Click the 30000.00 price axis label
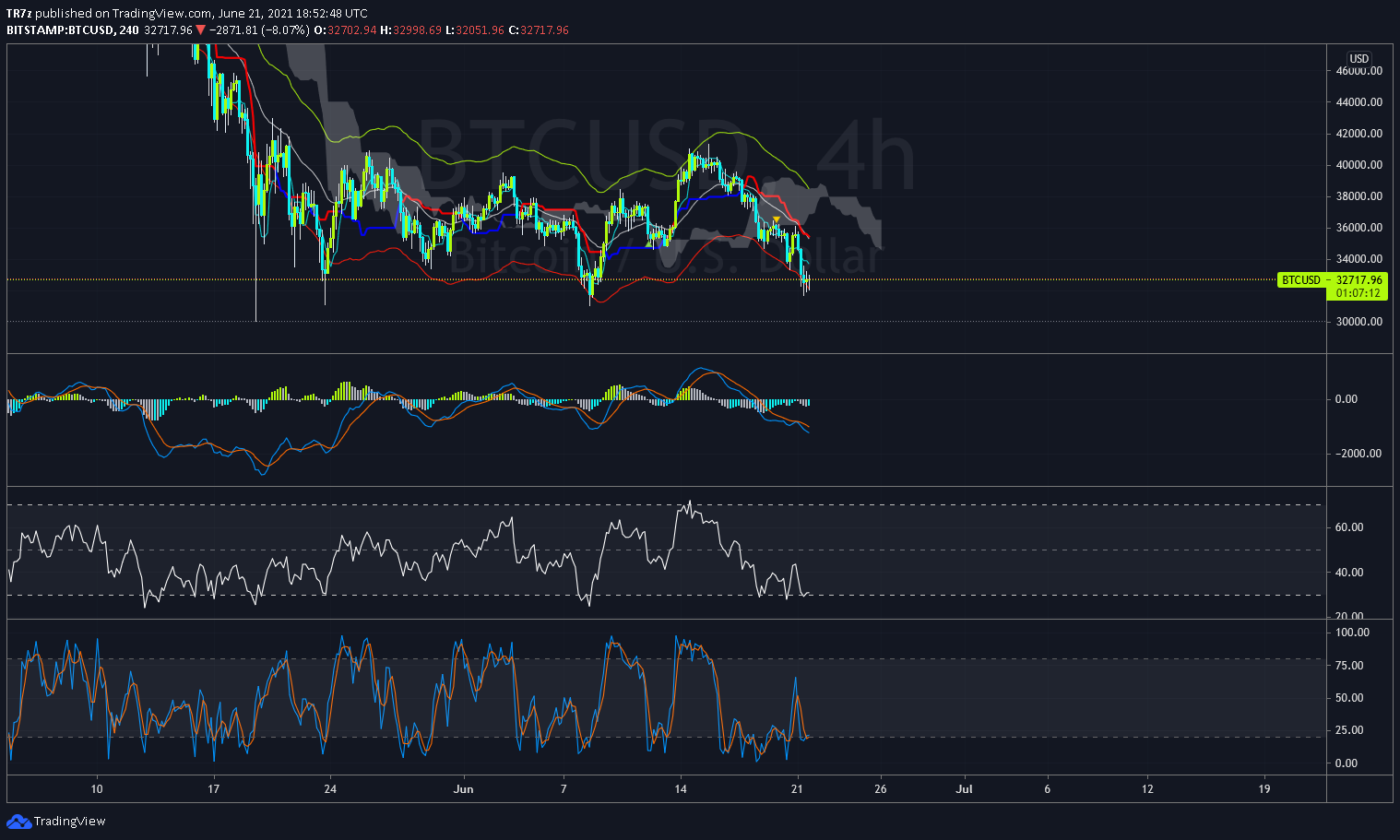This screenshot has height=840, width=1400. click(1358, 322)
